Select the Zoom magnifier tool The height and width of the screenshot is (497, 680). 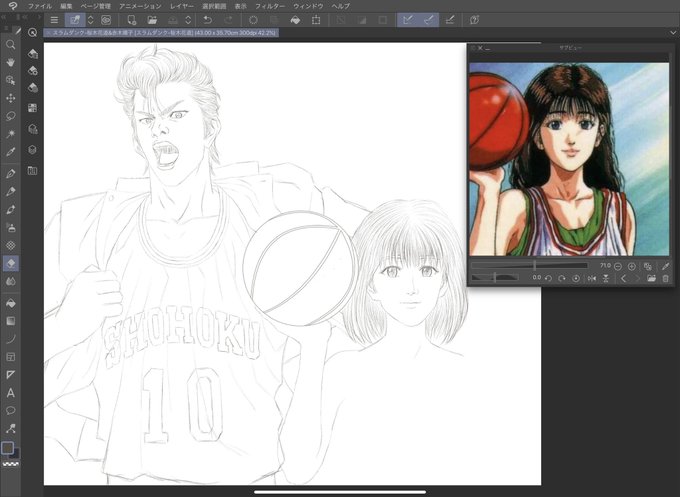tap(10, 45)
